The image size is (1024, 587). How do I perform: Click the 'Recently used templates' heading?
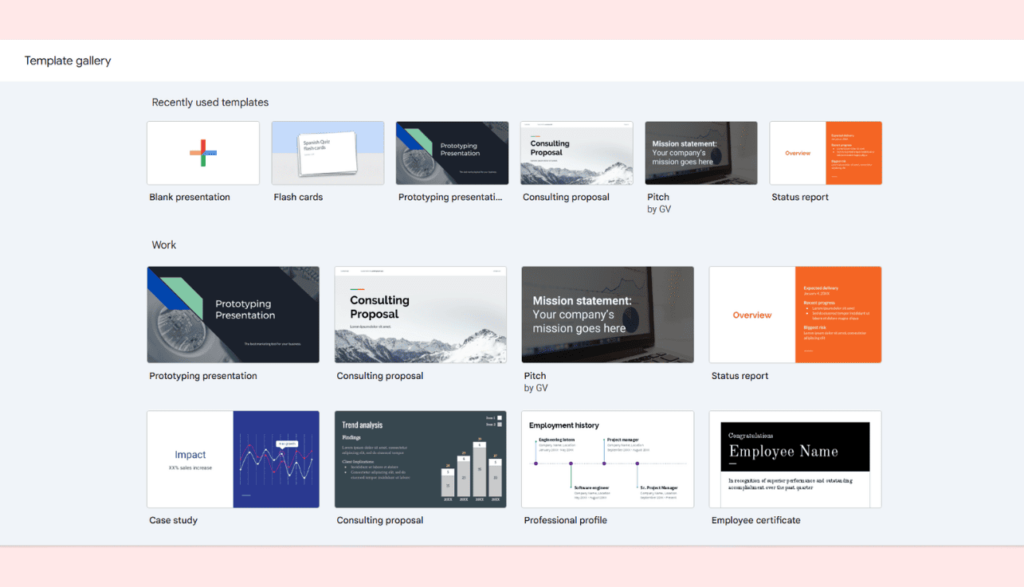point(210,103)
